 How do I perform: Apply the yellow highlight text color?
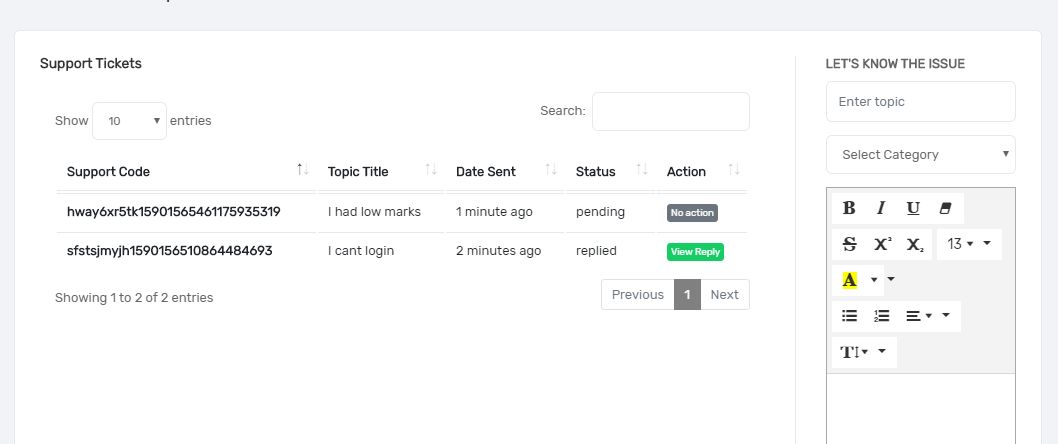pos(850,280)
